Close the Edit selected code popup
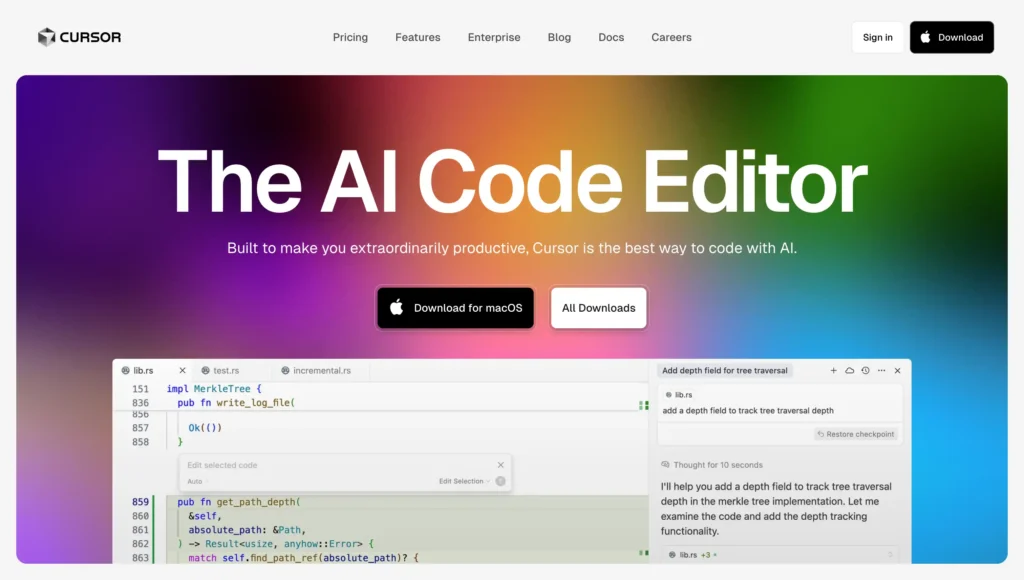The height and width of the screenshot is (580, 1024). tap(500, 465)
